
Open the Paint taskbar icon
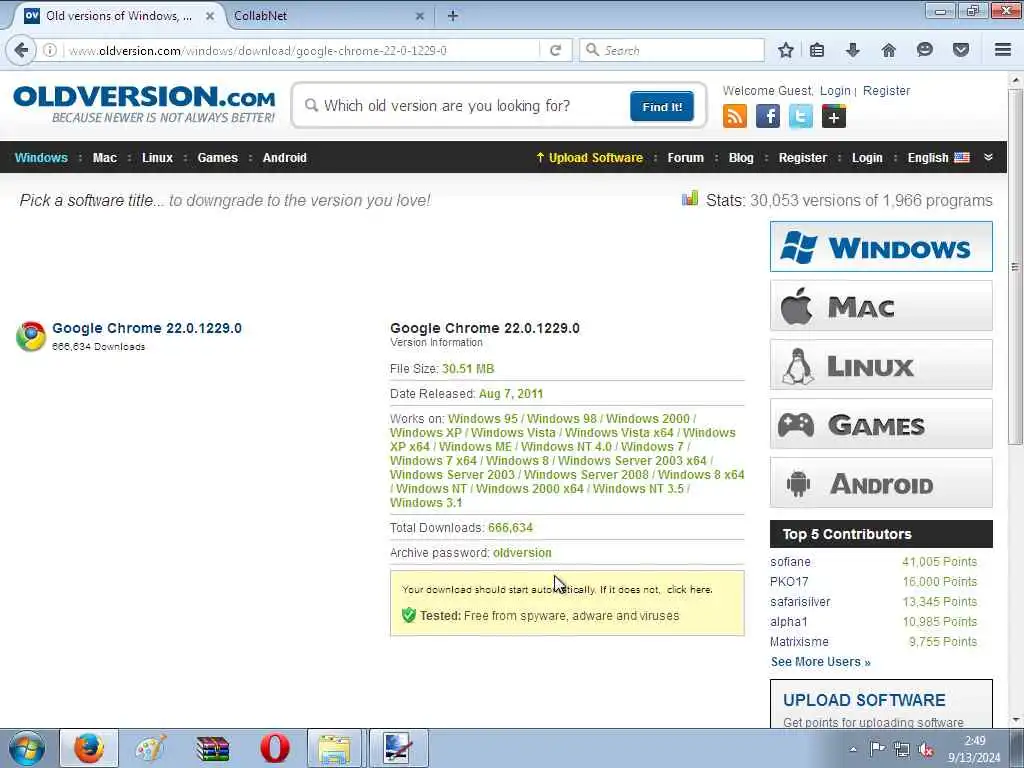pyautogui.click(x=151, y=748)
